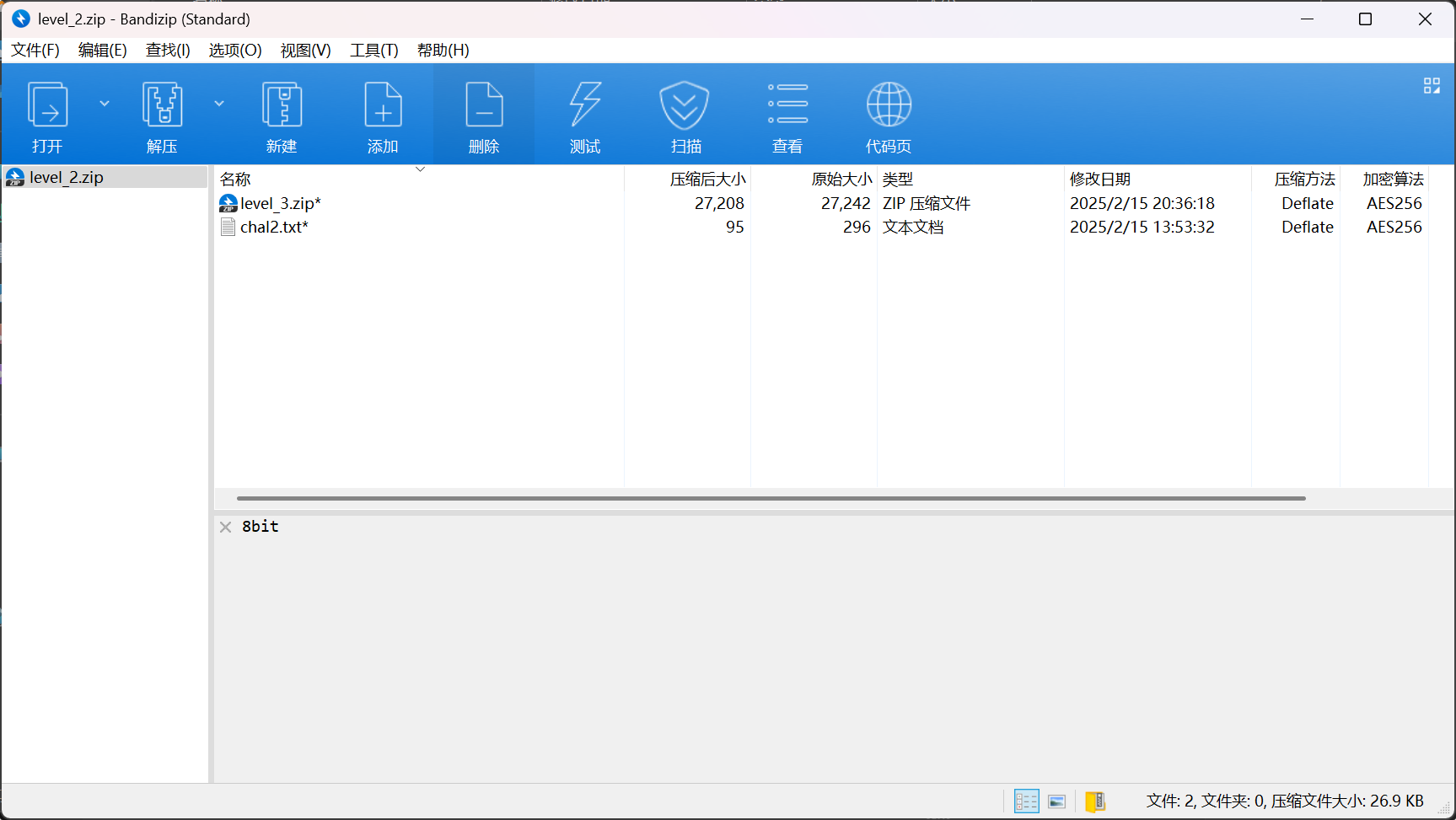The height and width of the screenshot is (820, 1456).
Task: Click the Open (打开) toolbar icon
Action: [x=47, y=105]
